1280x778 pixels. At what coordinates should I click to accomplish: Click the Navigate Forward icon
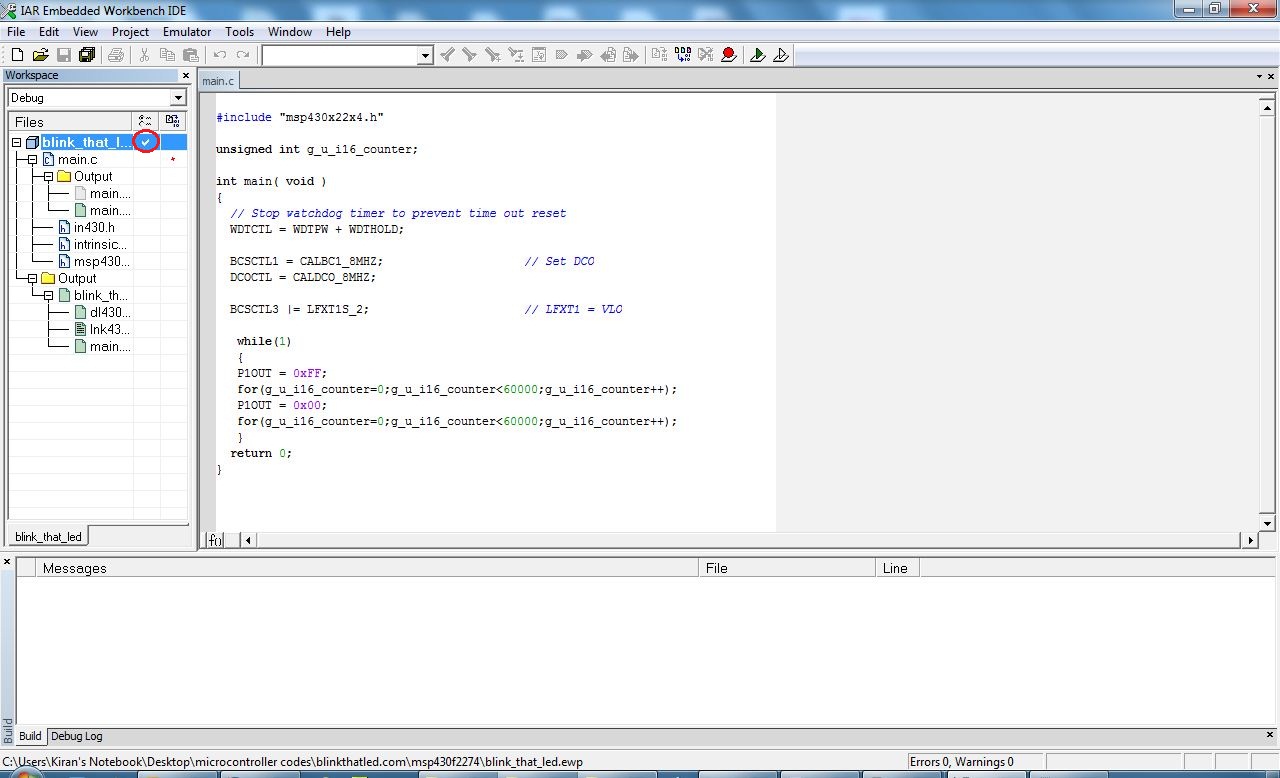[631, 55]
